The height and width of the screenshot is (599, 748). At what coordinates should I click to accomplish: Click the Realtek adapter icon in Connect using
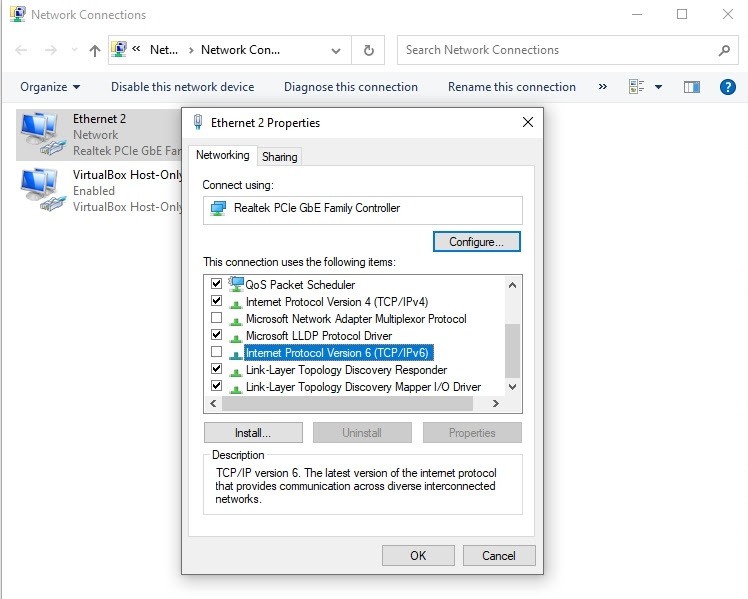click(x=218, y=208)
